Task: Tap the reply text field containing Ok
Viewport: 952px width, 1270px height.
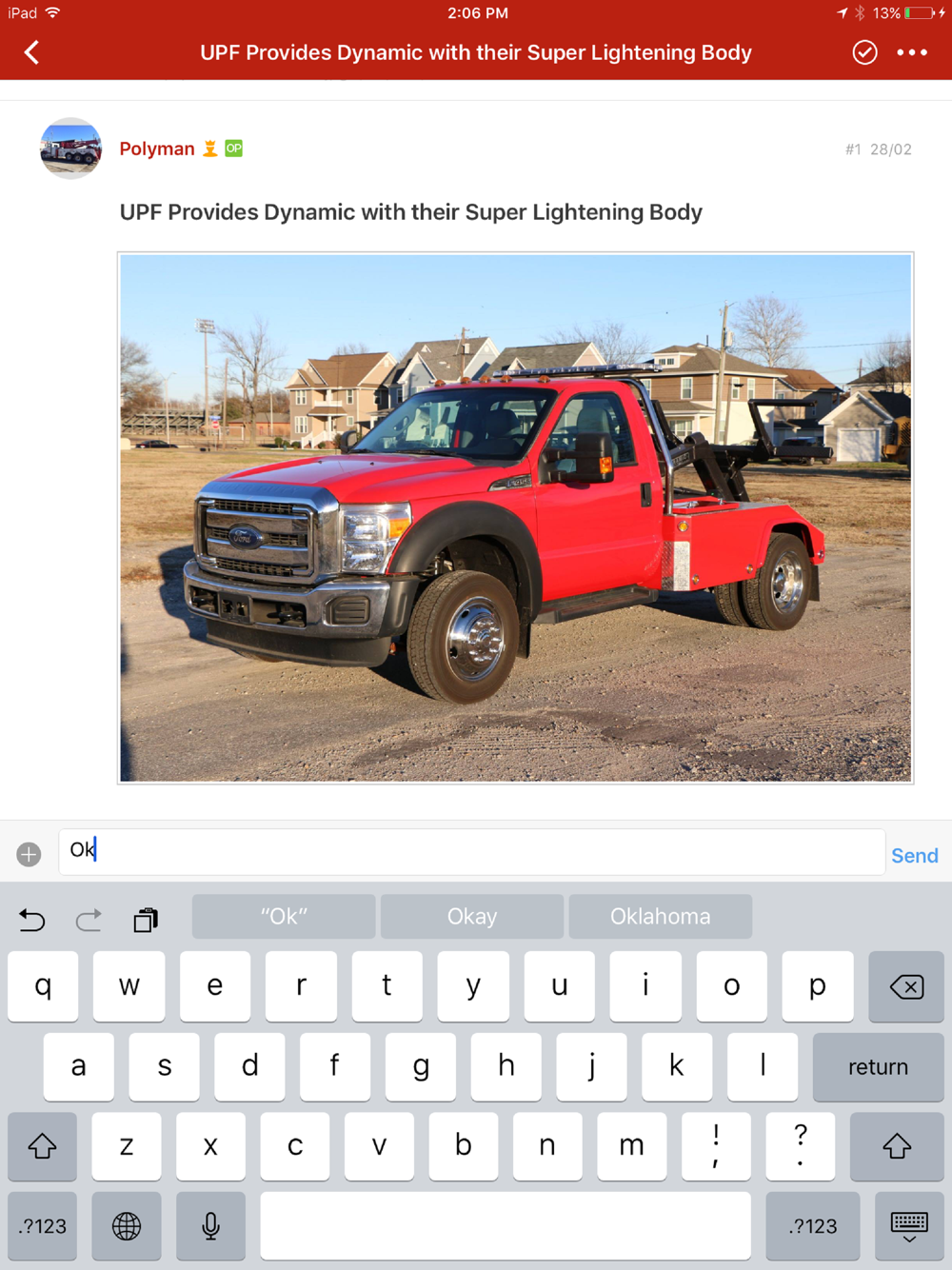Action: click(472, 852)
